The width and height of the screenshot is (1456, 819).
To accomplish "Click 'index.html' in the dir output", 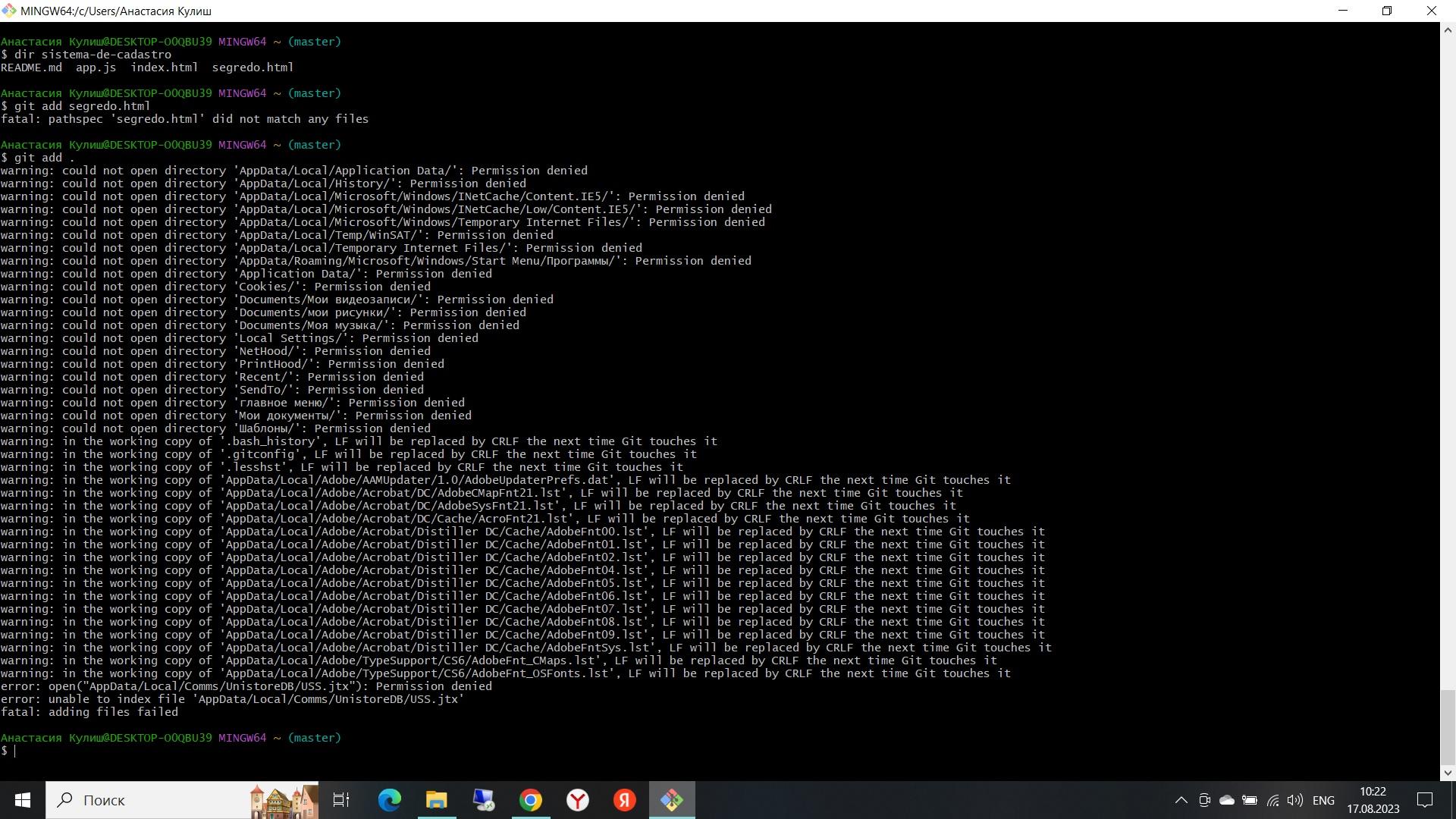I will pyautogui.click(x=164, y=67).
